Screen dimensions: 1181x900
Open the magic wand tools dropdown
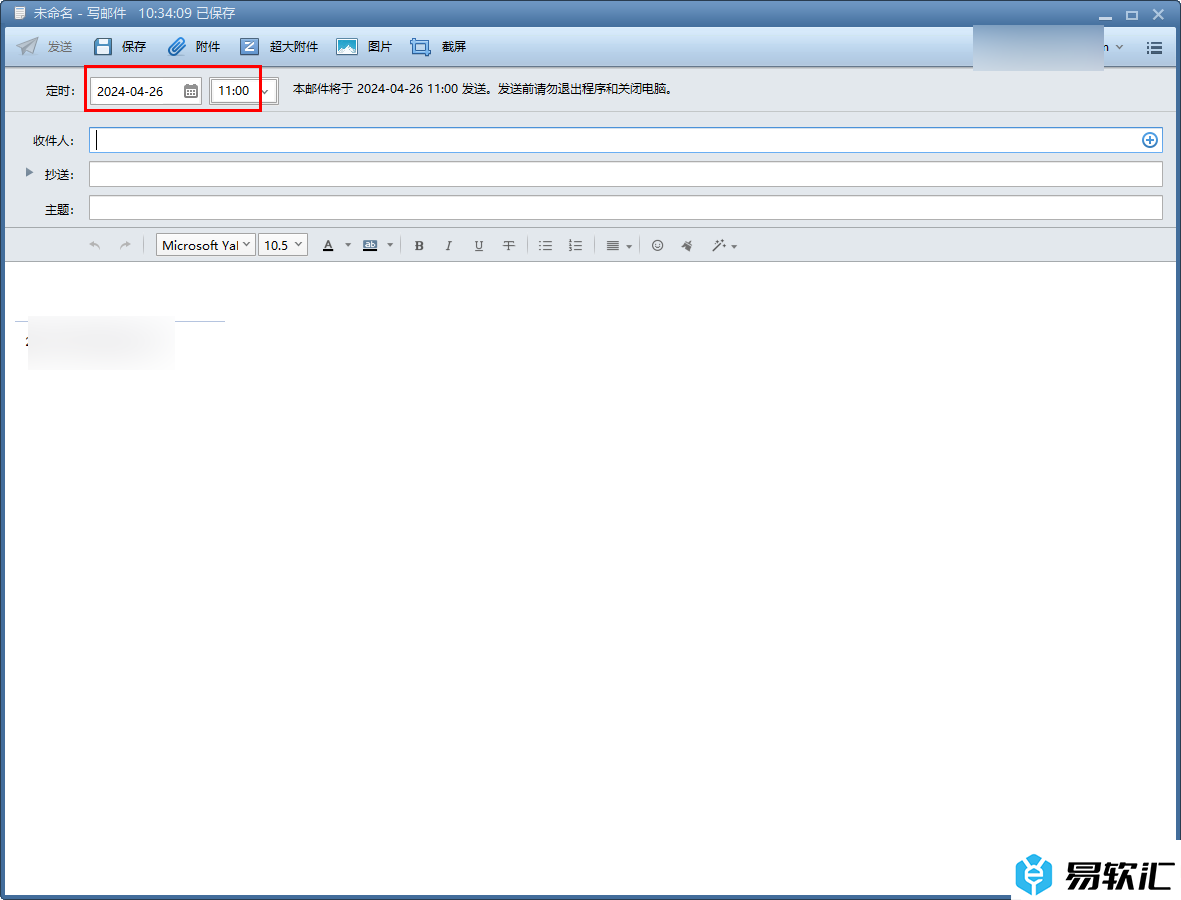point(724,246)
